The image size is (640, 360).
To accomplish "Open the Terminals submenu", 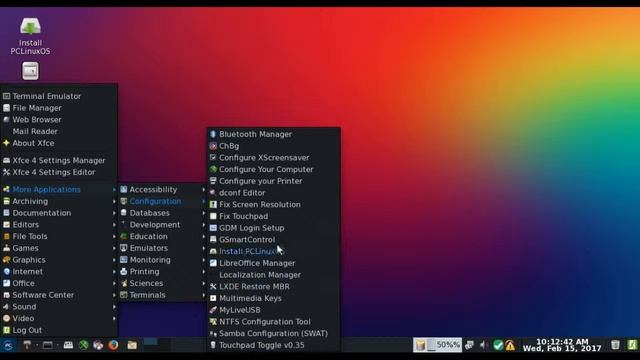I will [x=162, y=295].
